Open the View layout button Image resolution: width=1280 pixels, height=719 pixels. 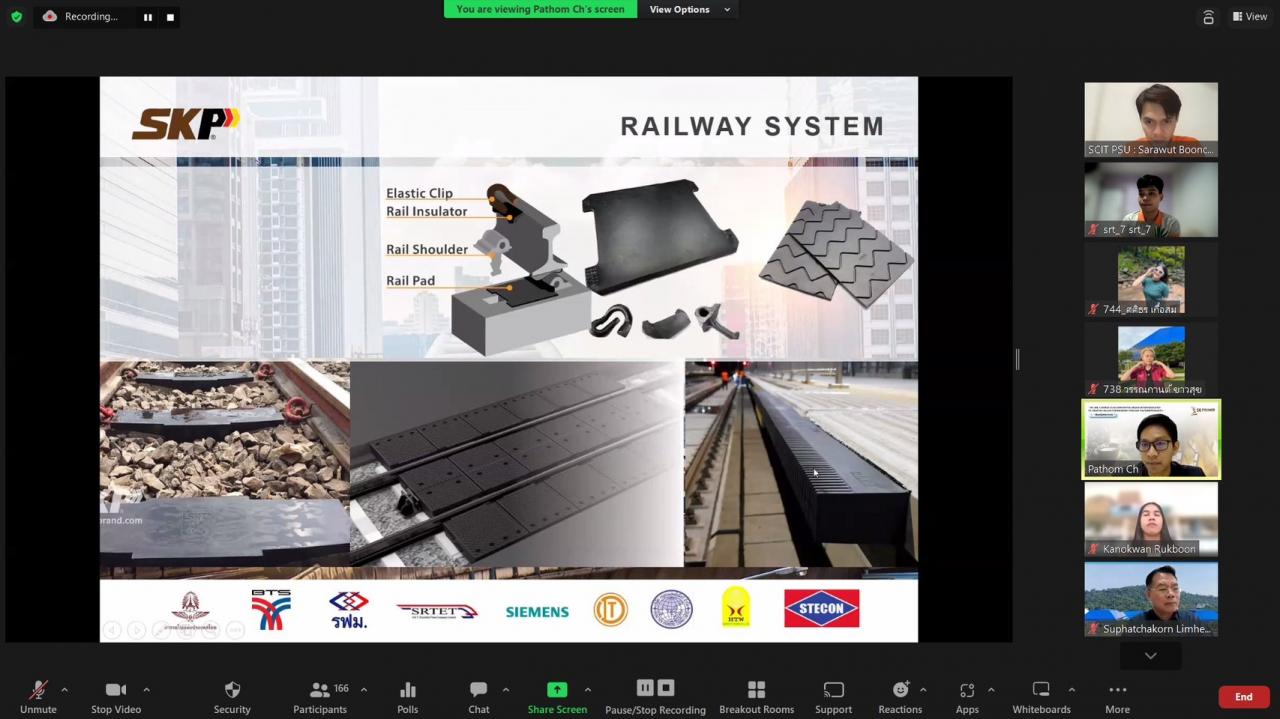click(1250, 16)
